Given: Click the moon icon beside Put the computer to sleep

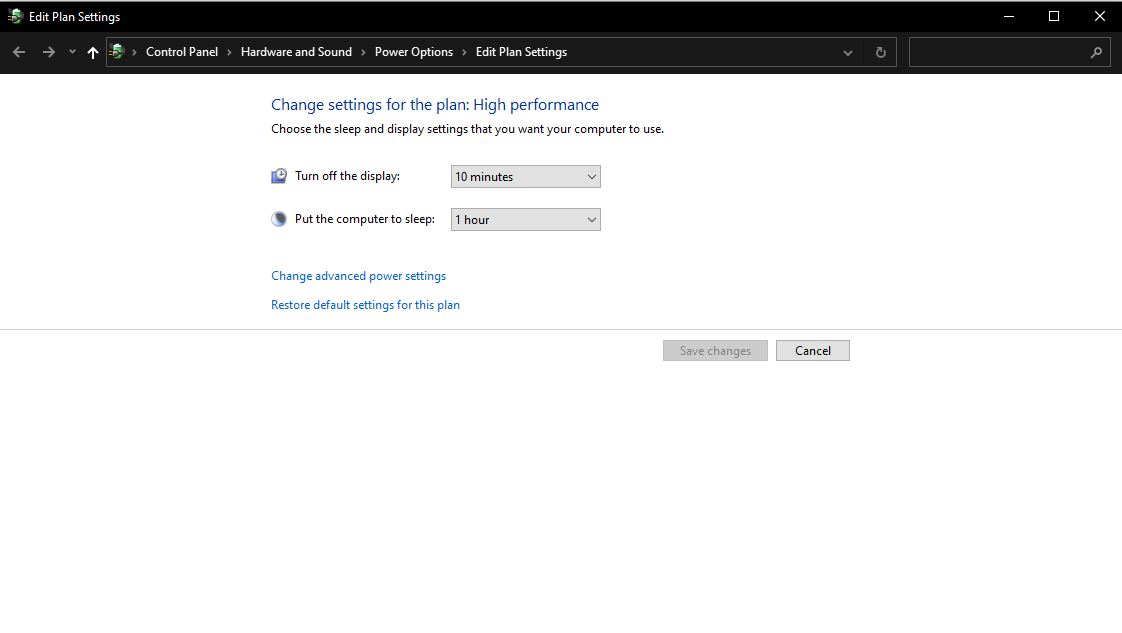Looking at the screenshot, I should (x=279, y=219).
